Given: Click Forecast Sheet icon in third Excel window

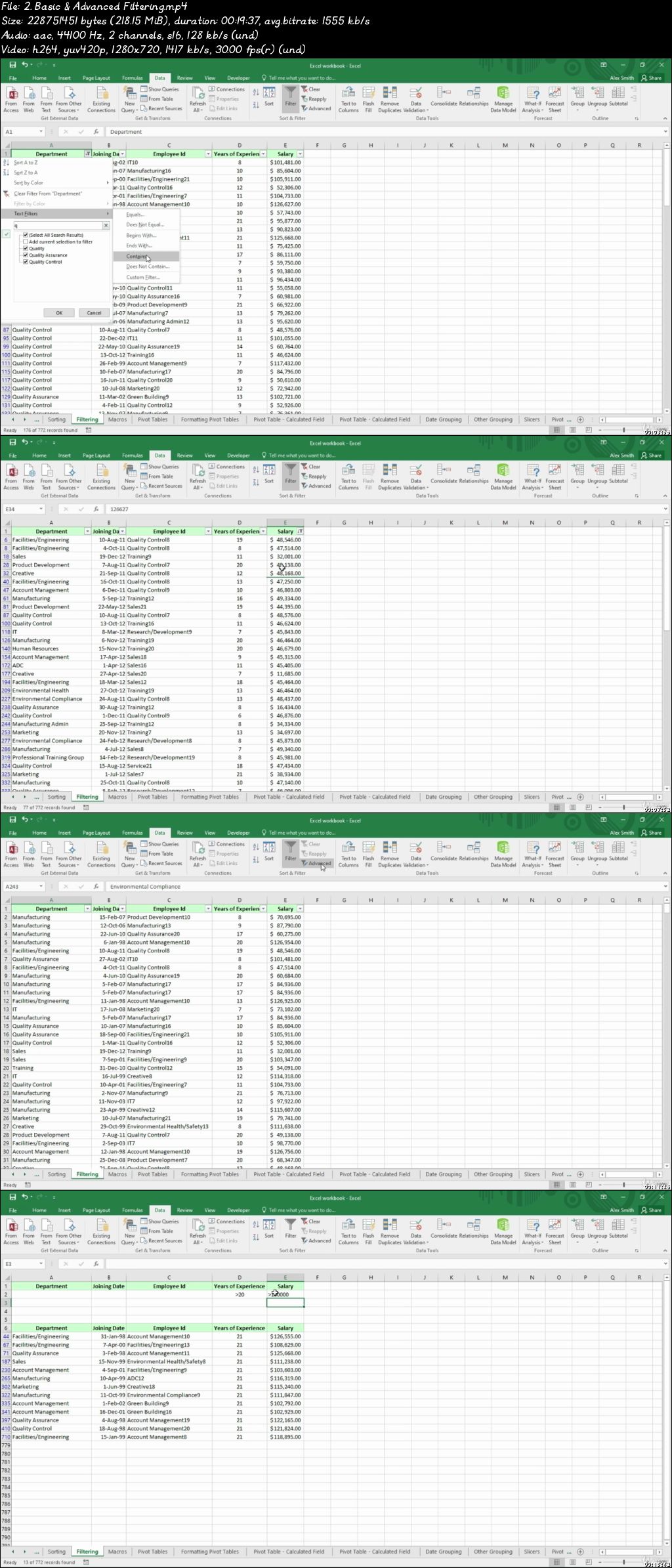Looking at the screenshot, I should point(555,854).
